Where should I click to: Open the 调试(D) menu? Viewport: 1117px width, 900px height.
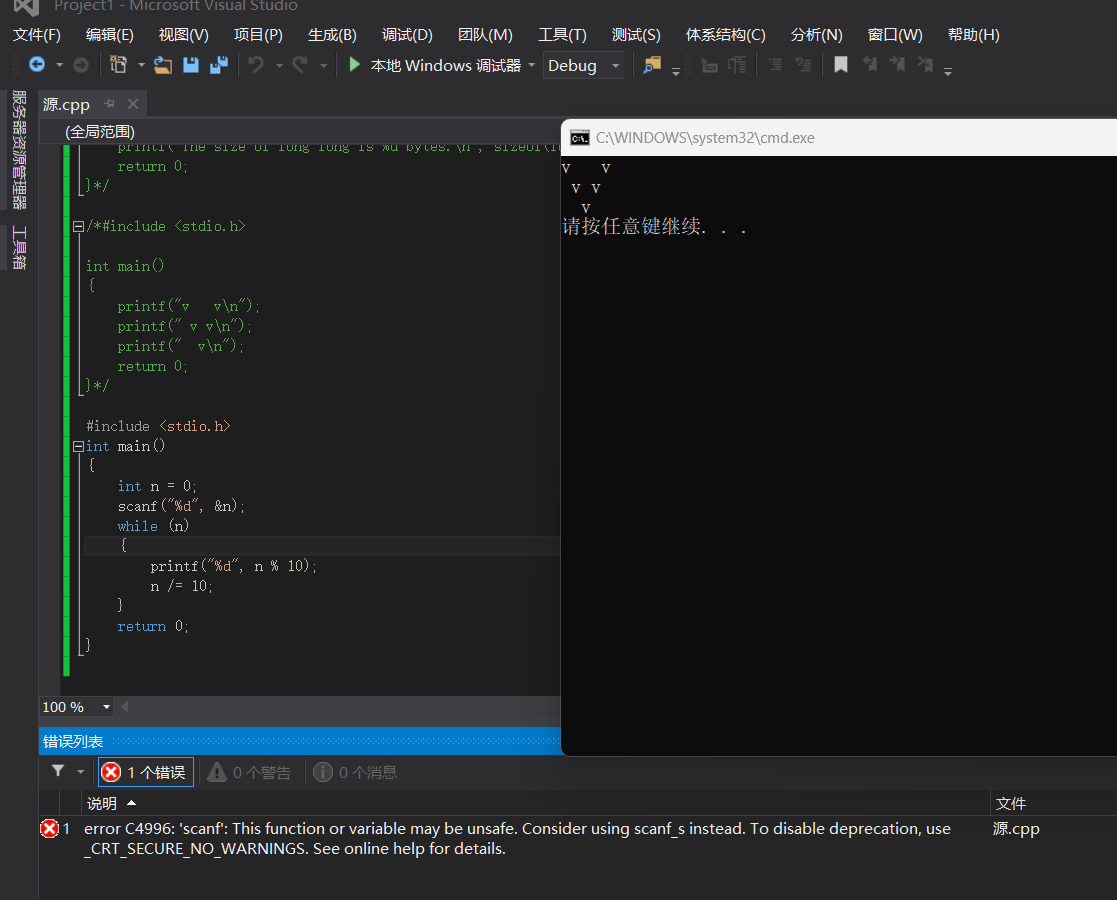pyautogui.click(x=407, y=35)
